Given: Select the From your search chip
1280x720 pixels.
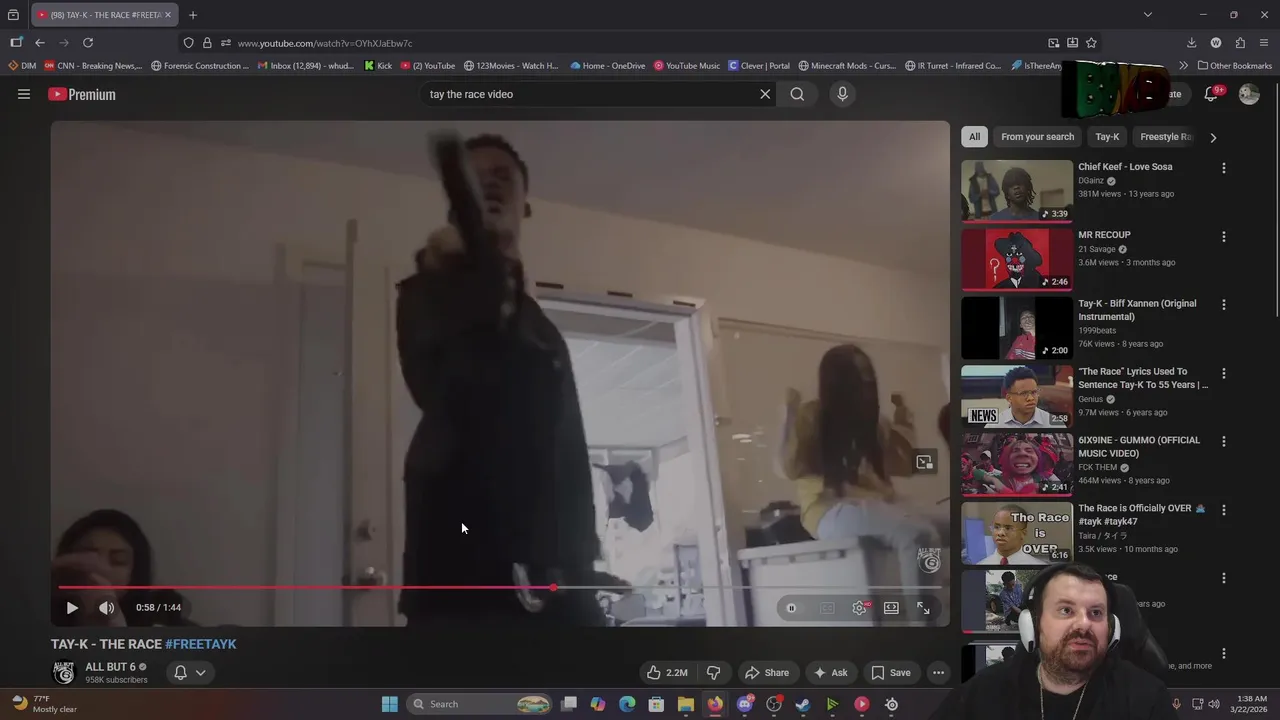Looking at the screenshot, I should [1037, 137].
